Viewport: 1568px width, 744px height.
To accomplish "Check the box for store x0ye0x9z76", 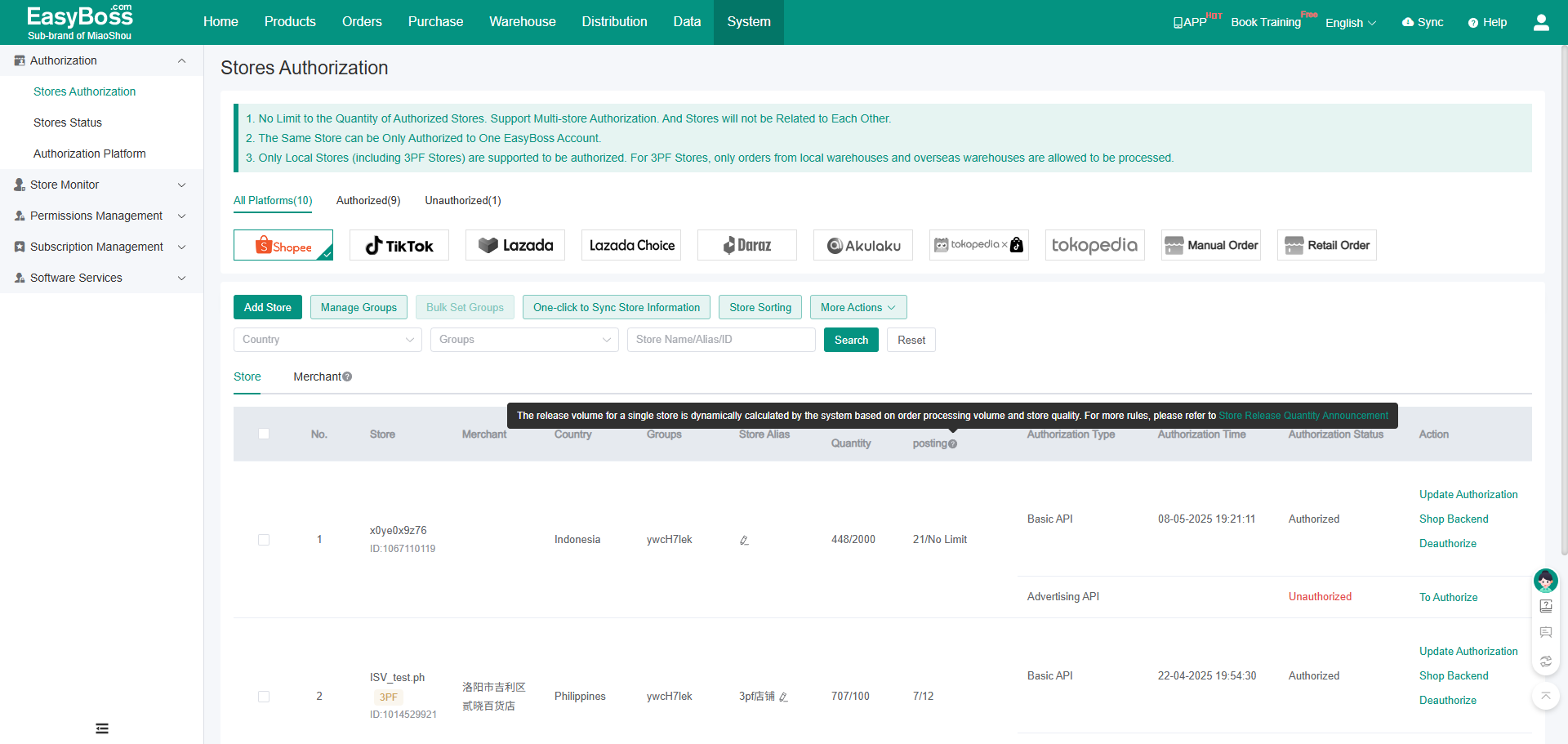I will click(264, 540).
